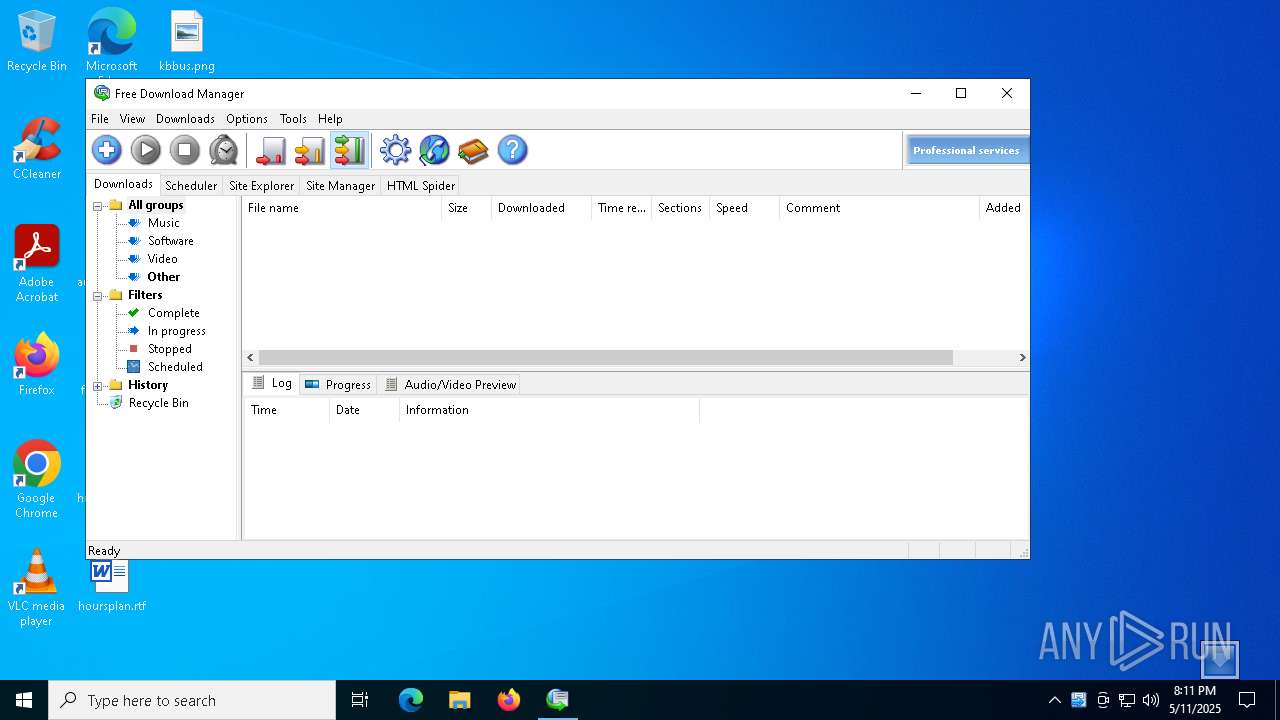Click the blue question mark icon

(513, 150)
